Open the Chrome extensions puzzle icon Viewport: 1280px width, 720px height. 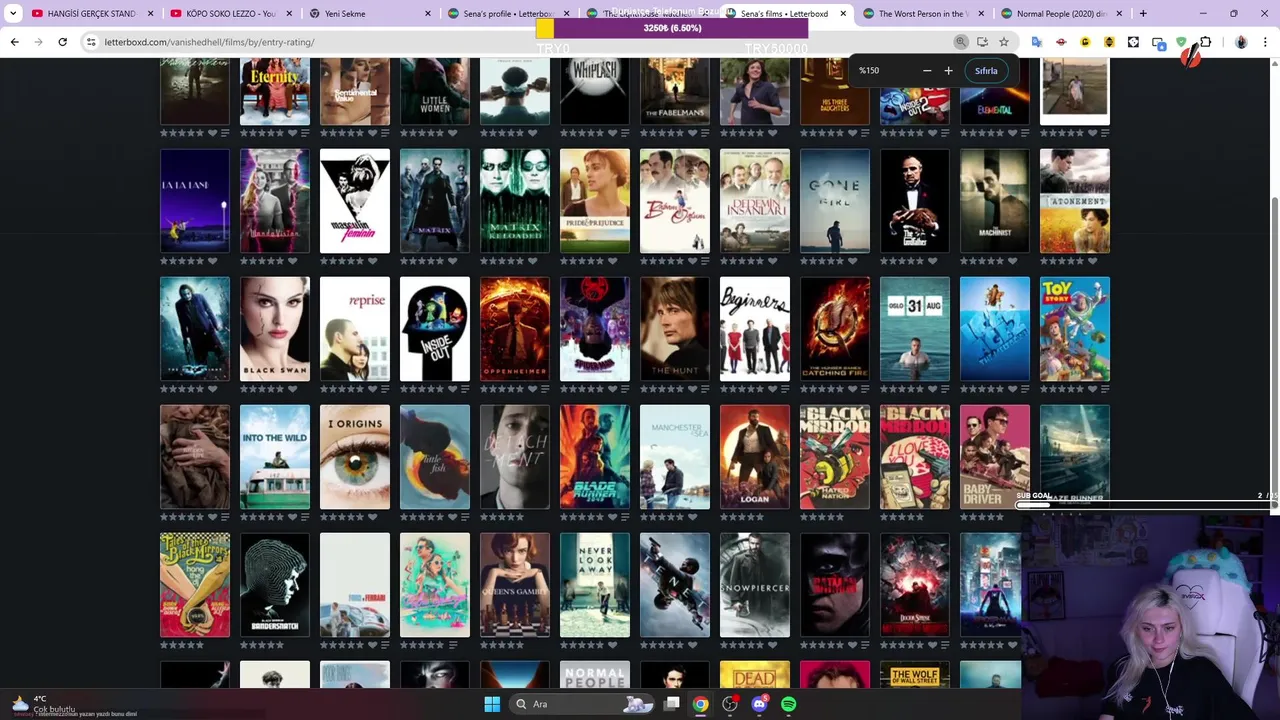[x=1205, y=42]
